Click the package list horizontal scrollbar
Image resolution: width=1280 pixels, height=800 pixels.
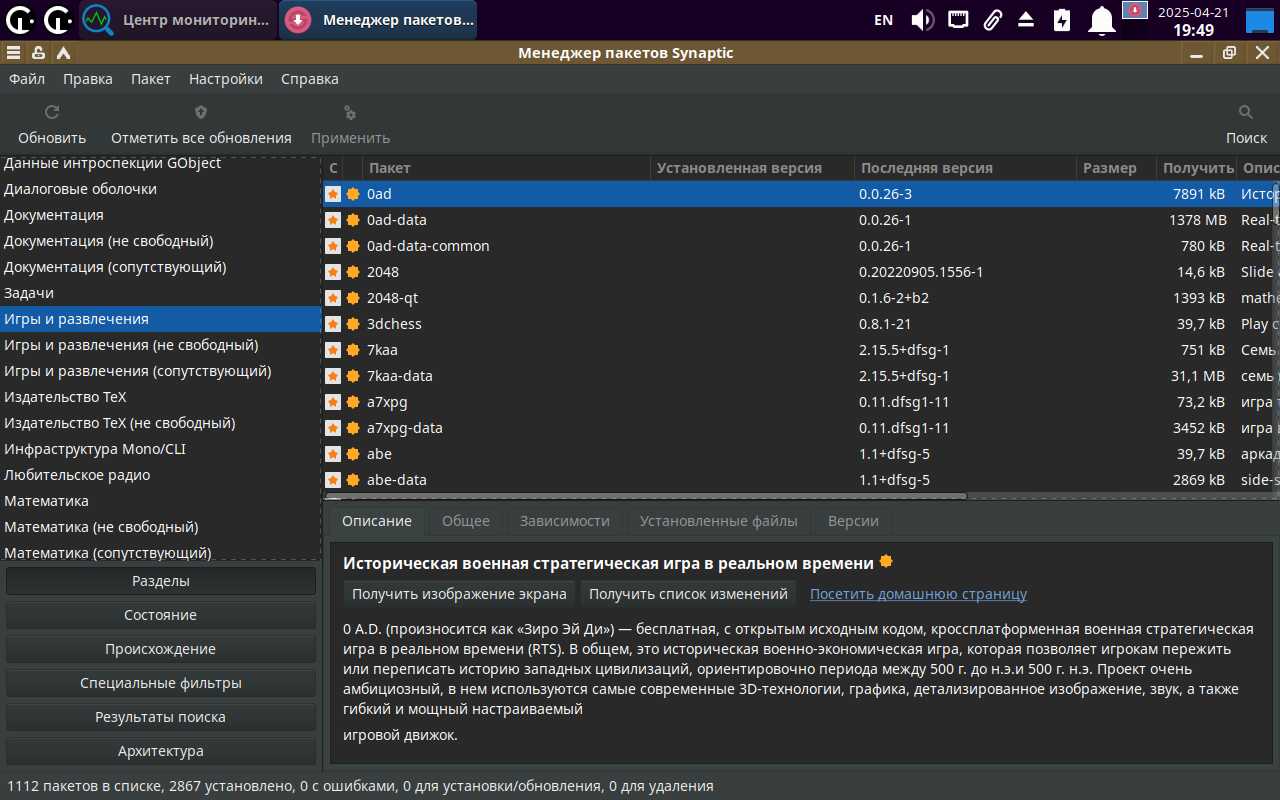(645, 496)
